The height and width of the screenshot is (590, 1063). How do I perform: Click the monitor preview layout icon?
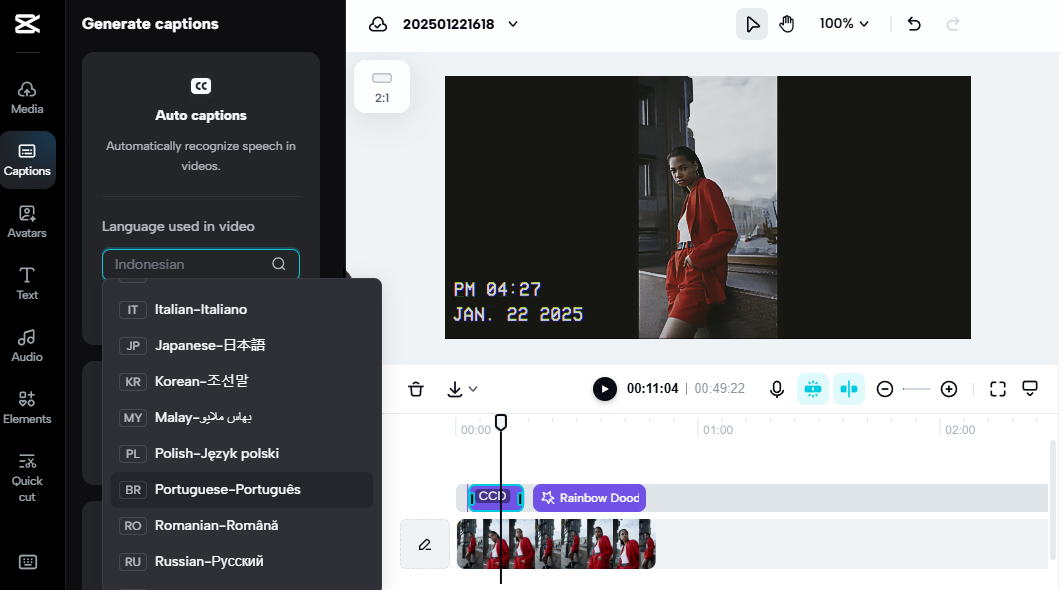pos(1030,389)
